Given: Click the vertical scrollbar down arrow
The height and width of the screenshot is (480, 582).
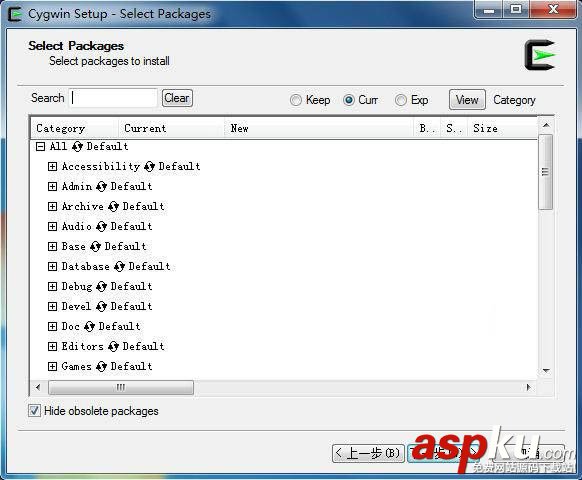Looking at the screenshot, I should tap(546, 370).
